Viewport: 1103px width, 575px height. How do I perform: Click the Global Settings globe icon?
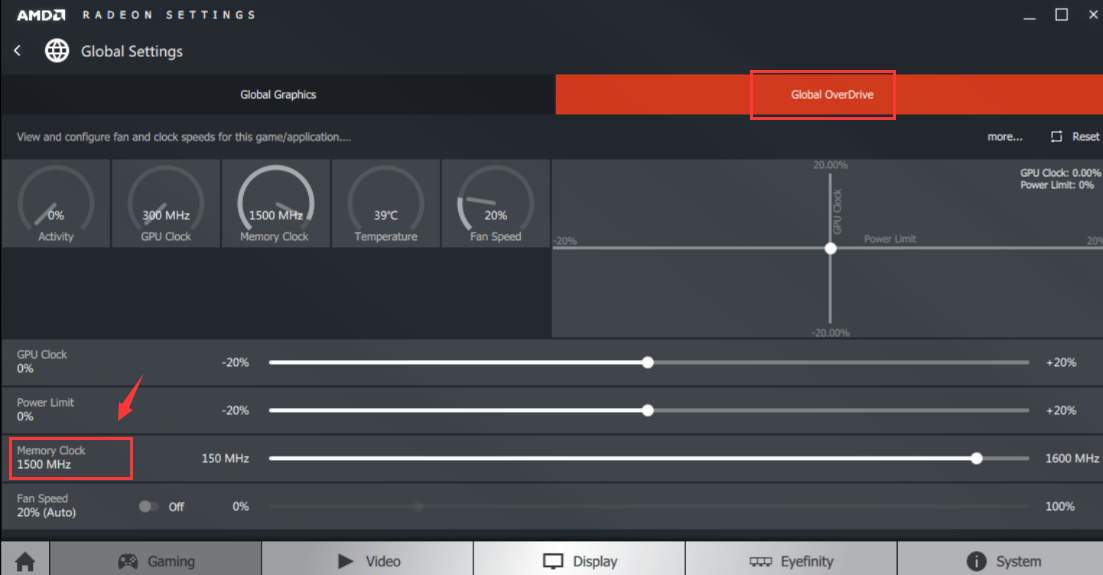[57, 51]
